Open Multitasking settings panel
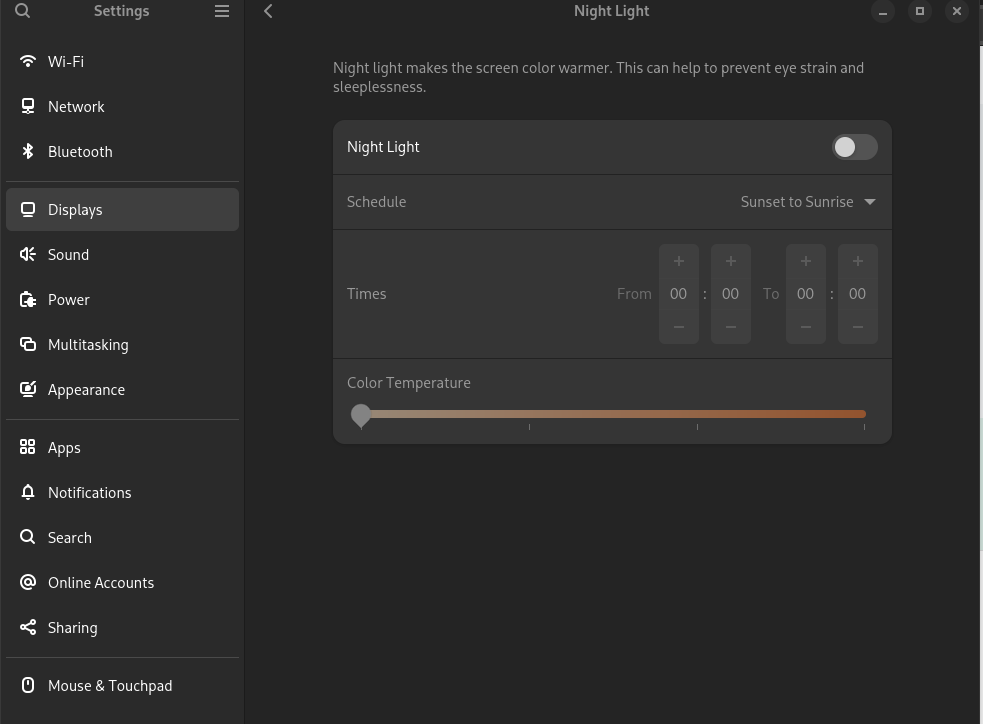 (122, 345)
